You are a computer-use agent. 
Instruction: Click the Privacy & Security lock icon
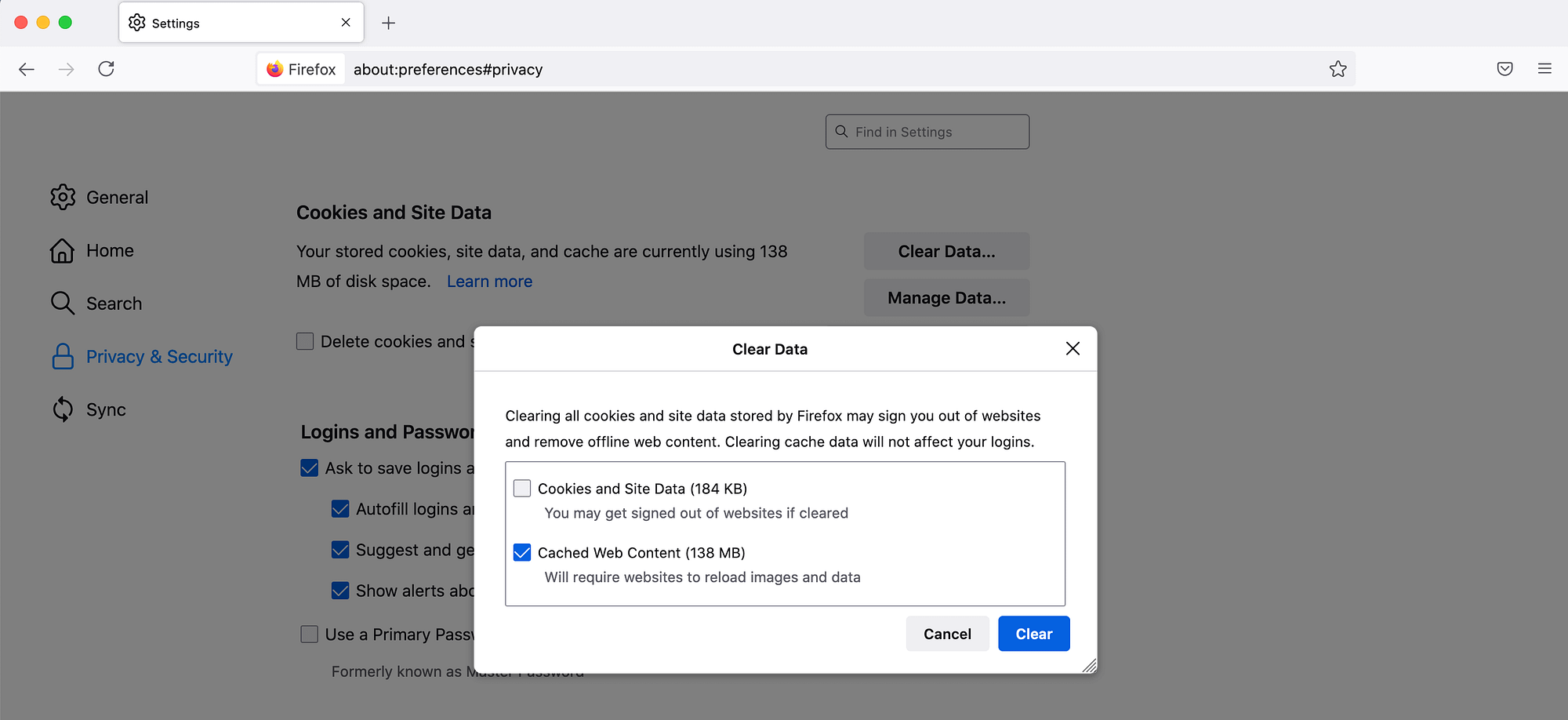point(62,356)
